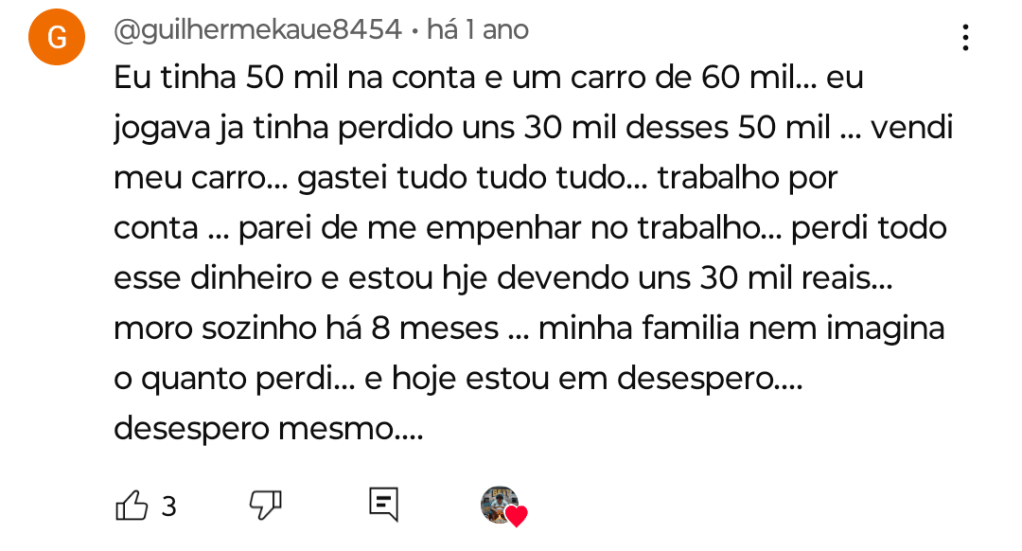
Task: Click the line starting 'jogava ja tinha perdido'
Action: [x=534, y=129]
